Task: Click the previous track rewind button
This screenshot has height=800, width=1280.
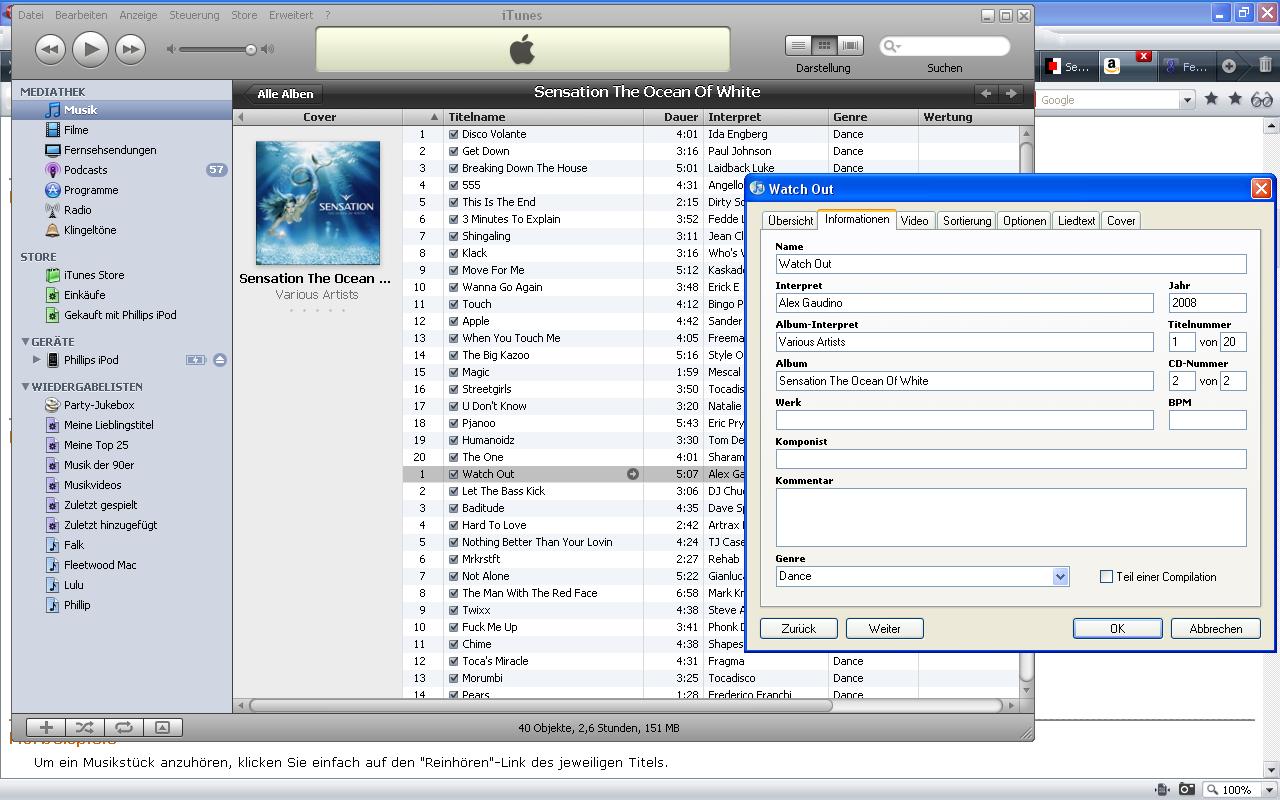Action: click(50, 49)
